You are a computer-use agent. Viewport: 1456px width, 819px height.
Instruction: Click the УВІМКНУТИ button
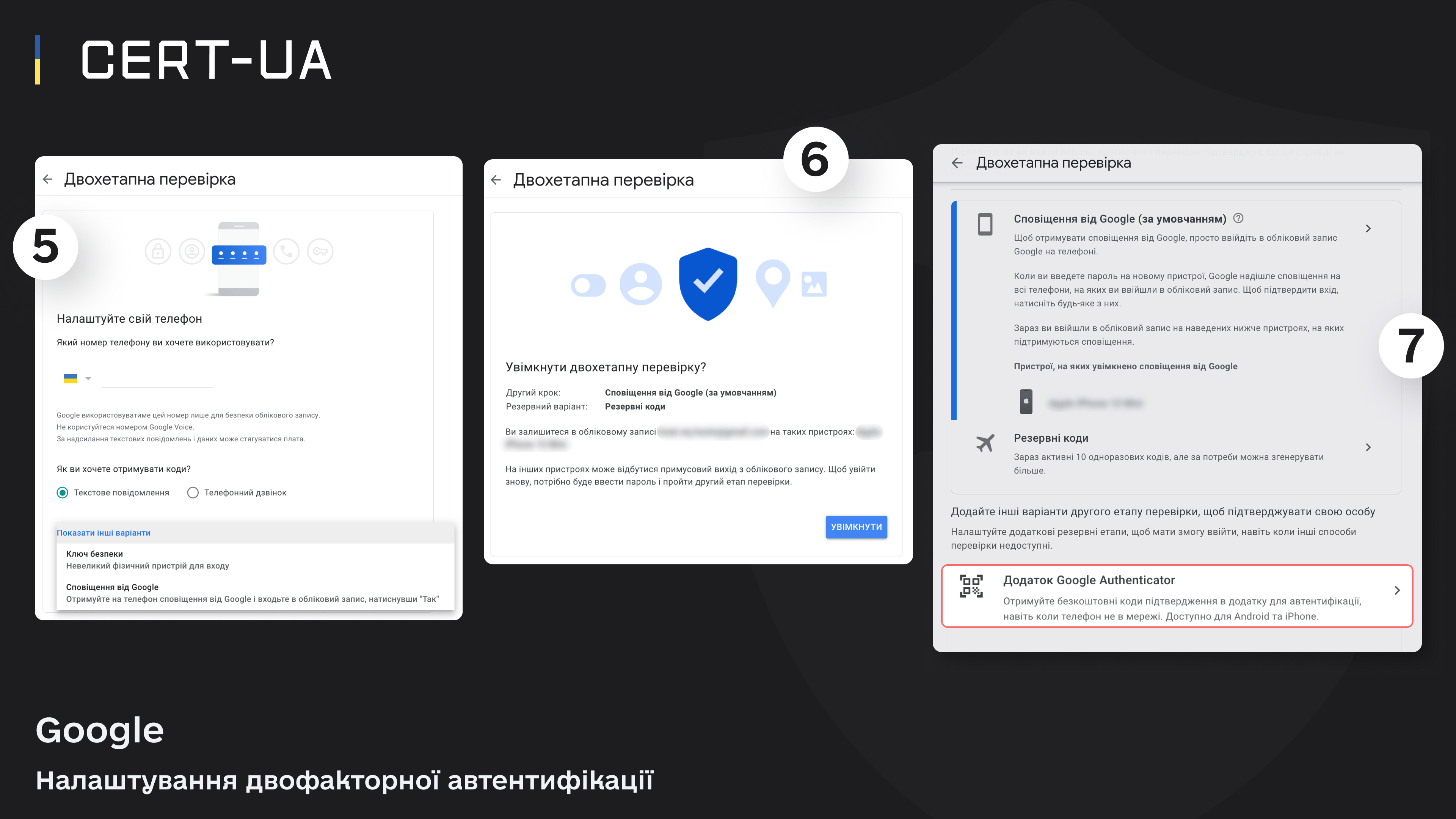(856, 527)
